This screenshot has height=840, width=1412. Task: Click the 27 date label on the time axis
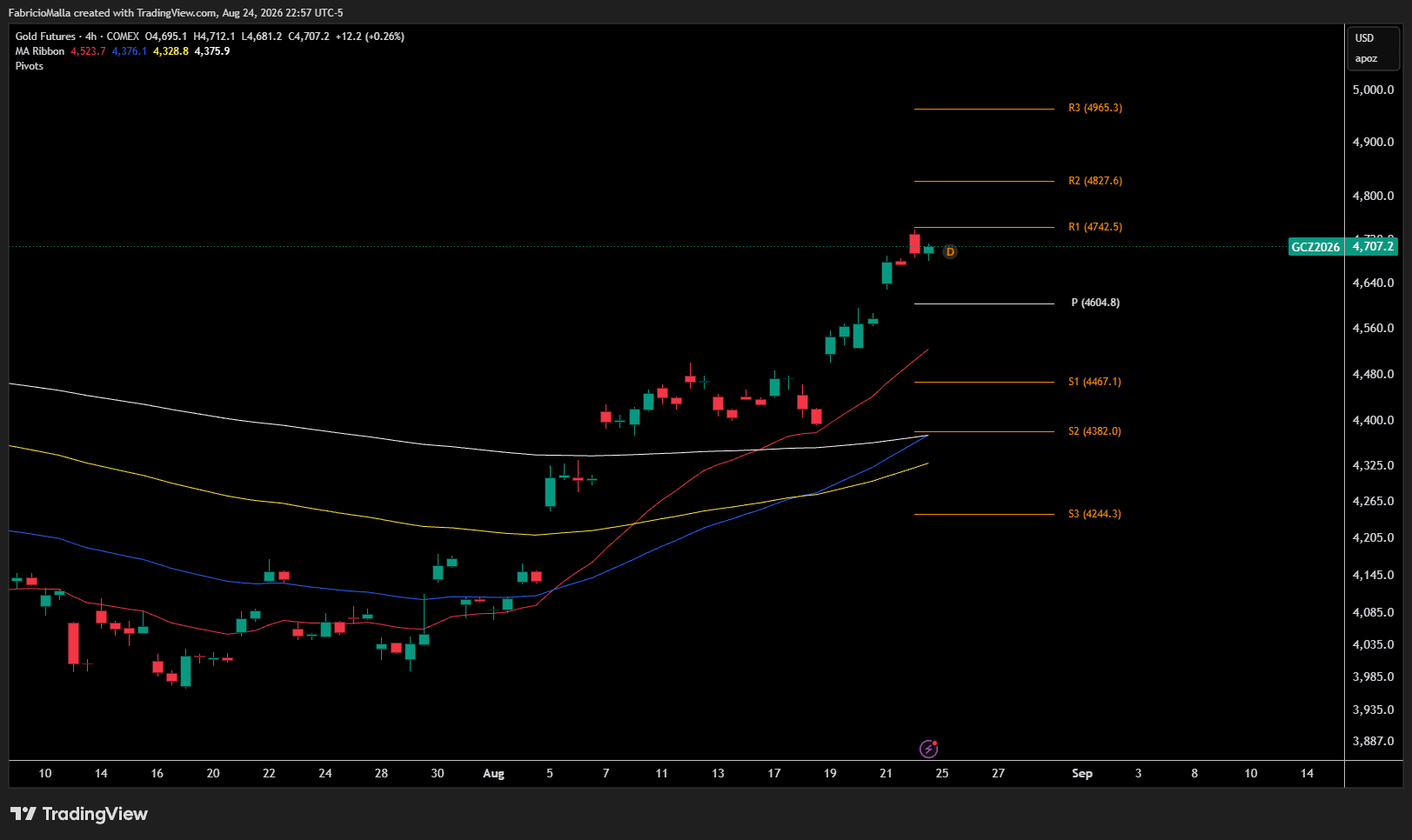(998, 773)
